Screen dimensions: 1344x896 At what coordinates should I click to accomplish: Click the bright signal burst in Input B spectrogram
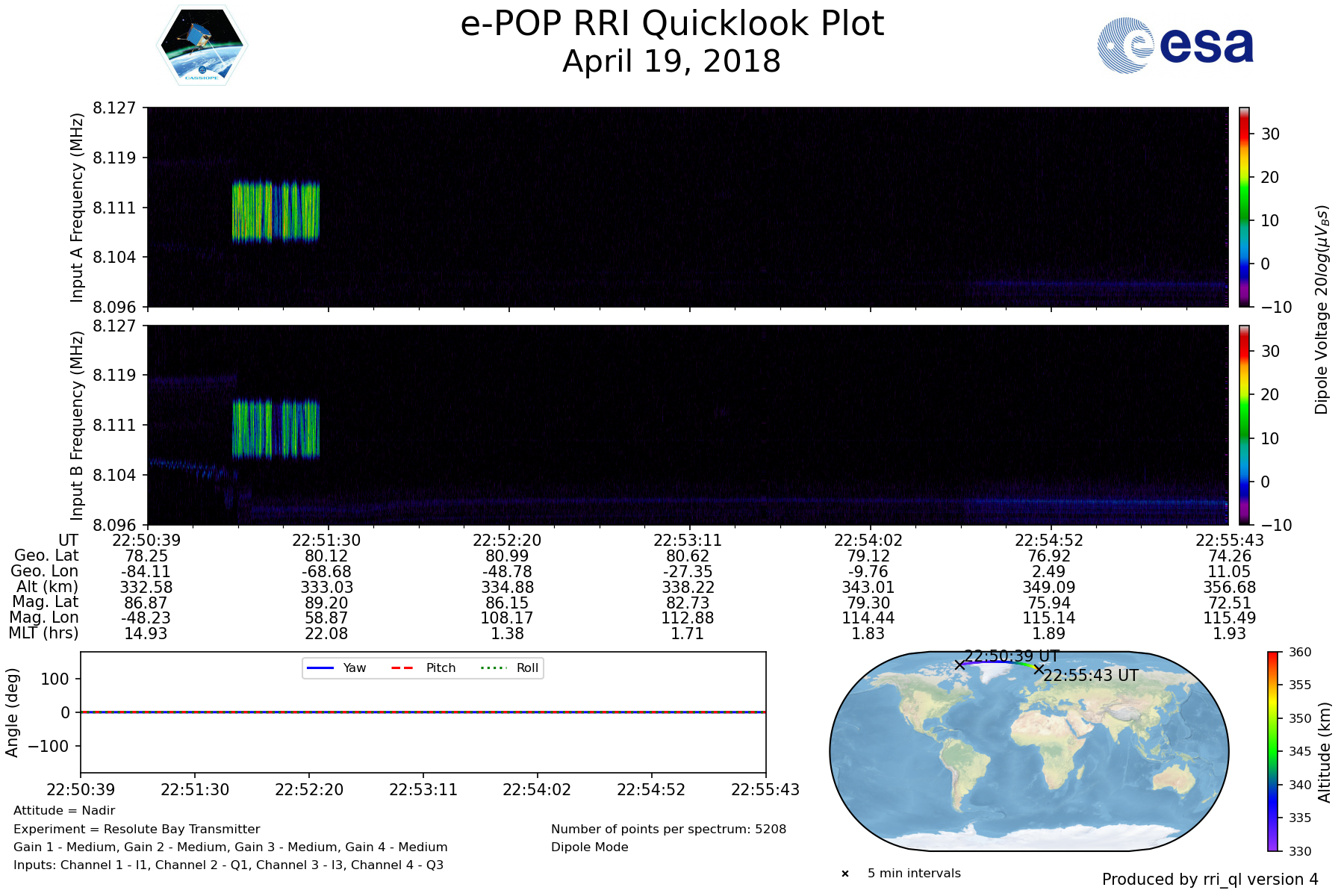point(276,429)
